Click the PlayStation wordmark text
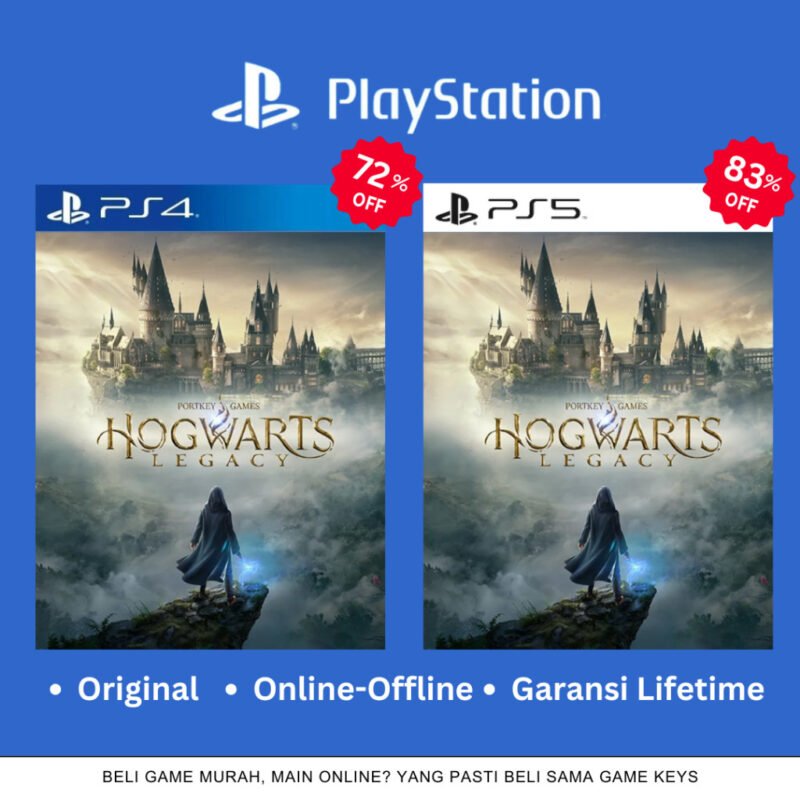Viewport: 800px width, 800px height. (464, 102)
